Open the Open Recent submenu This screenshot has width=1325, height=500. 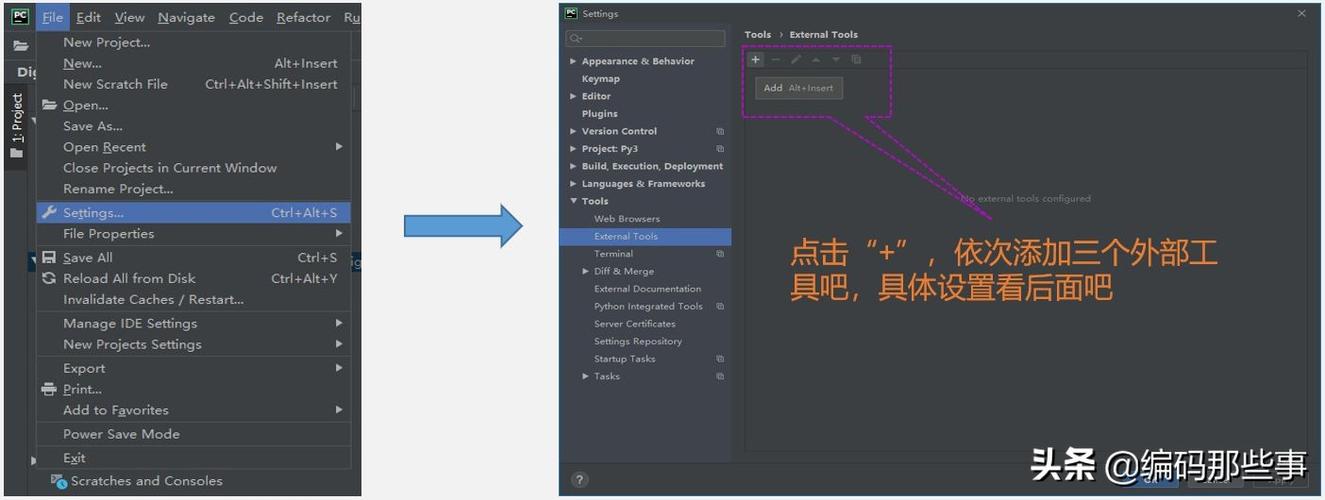click(x=194, y=147)
